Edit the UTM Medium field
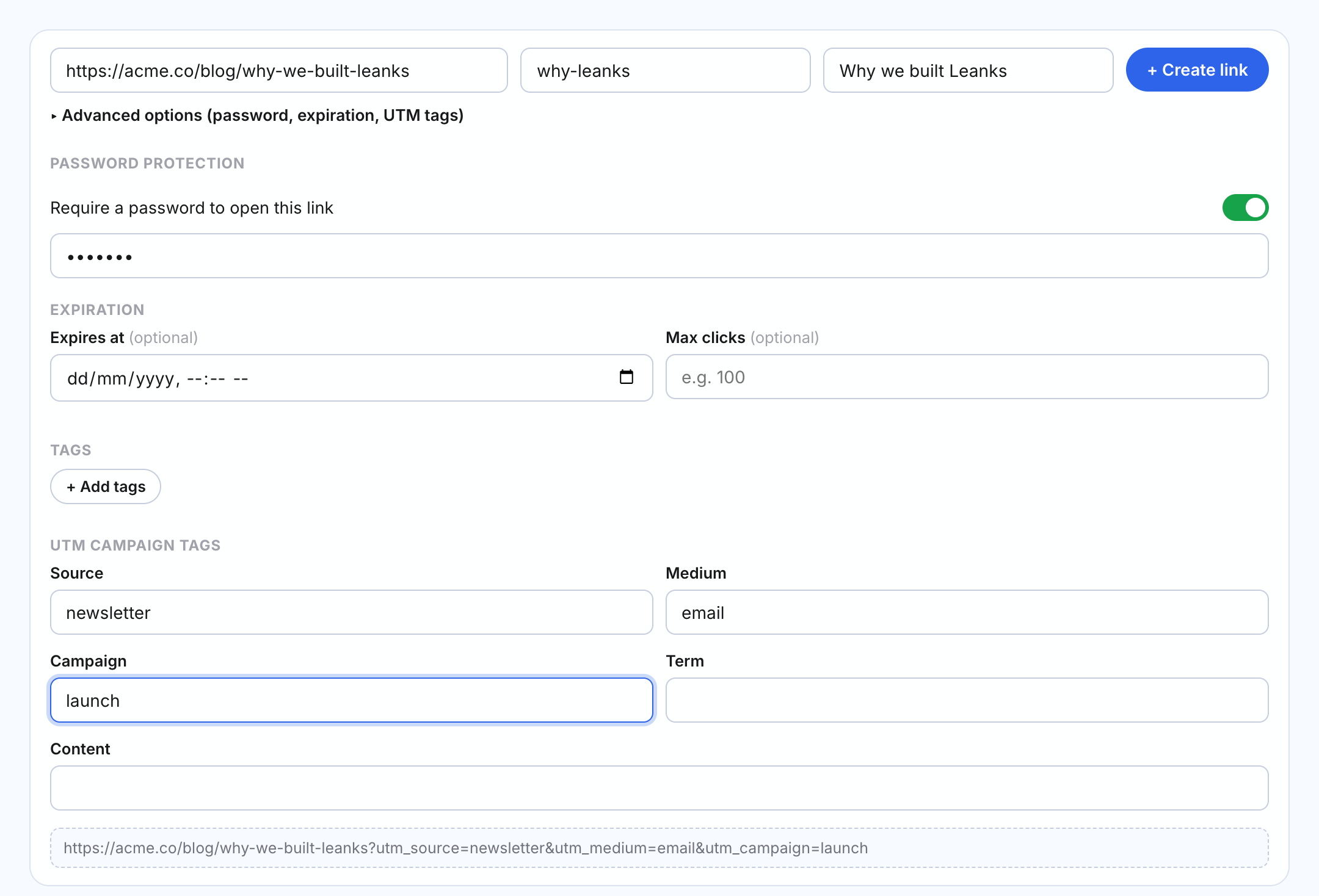The image size is (1319, 896). pyautogui.click(x=967, y=613)
